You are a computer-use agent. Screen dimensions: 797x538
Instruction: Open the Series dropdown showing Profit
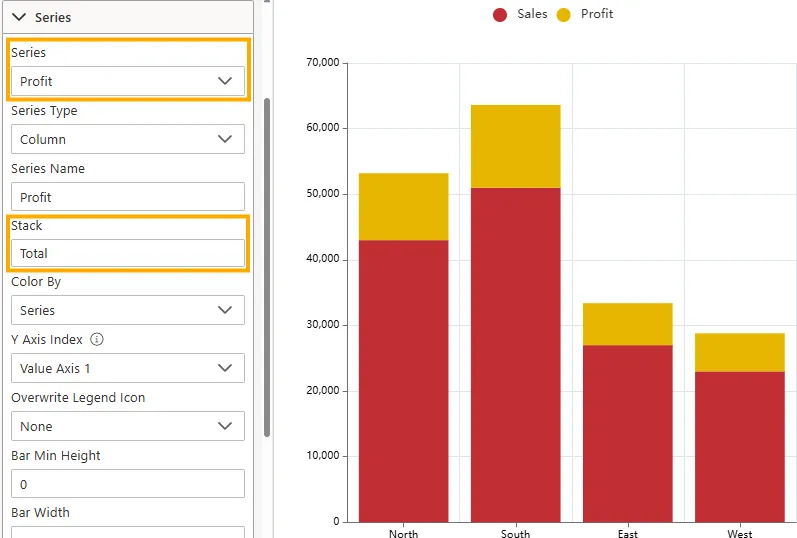127,81
